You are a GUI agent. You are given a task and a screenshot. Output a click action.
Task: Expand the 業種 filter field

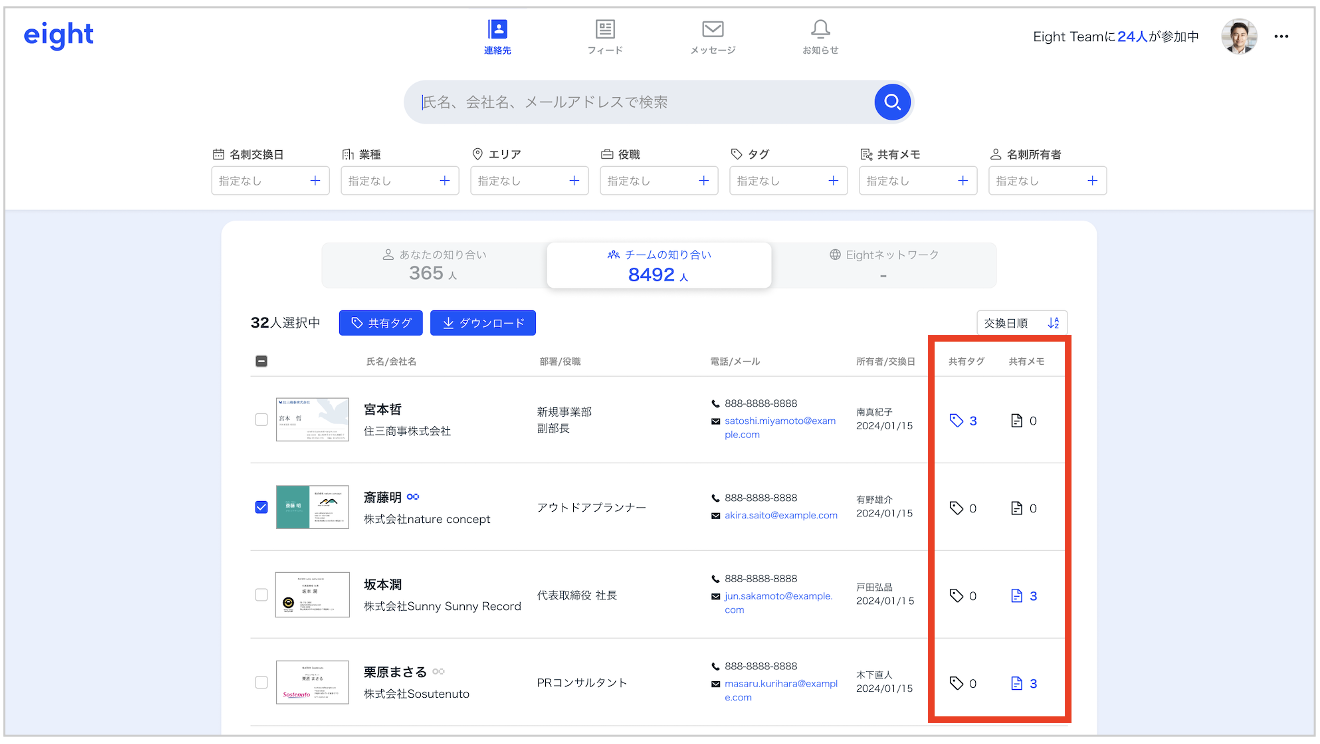click(399, 181)
